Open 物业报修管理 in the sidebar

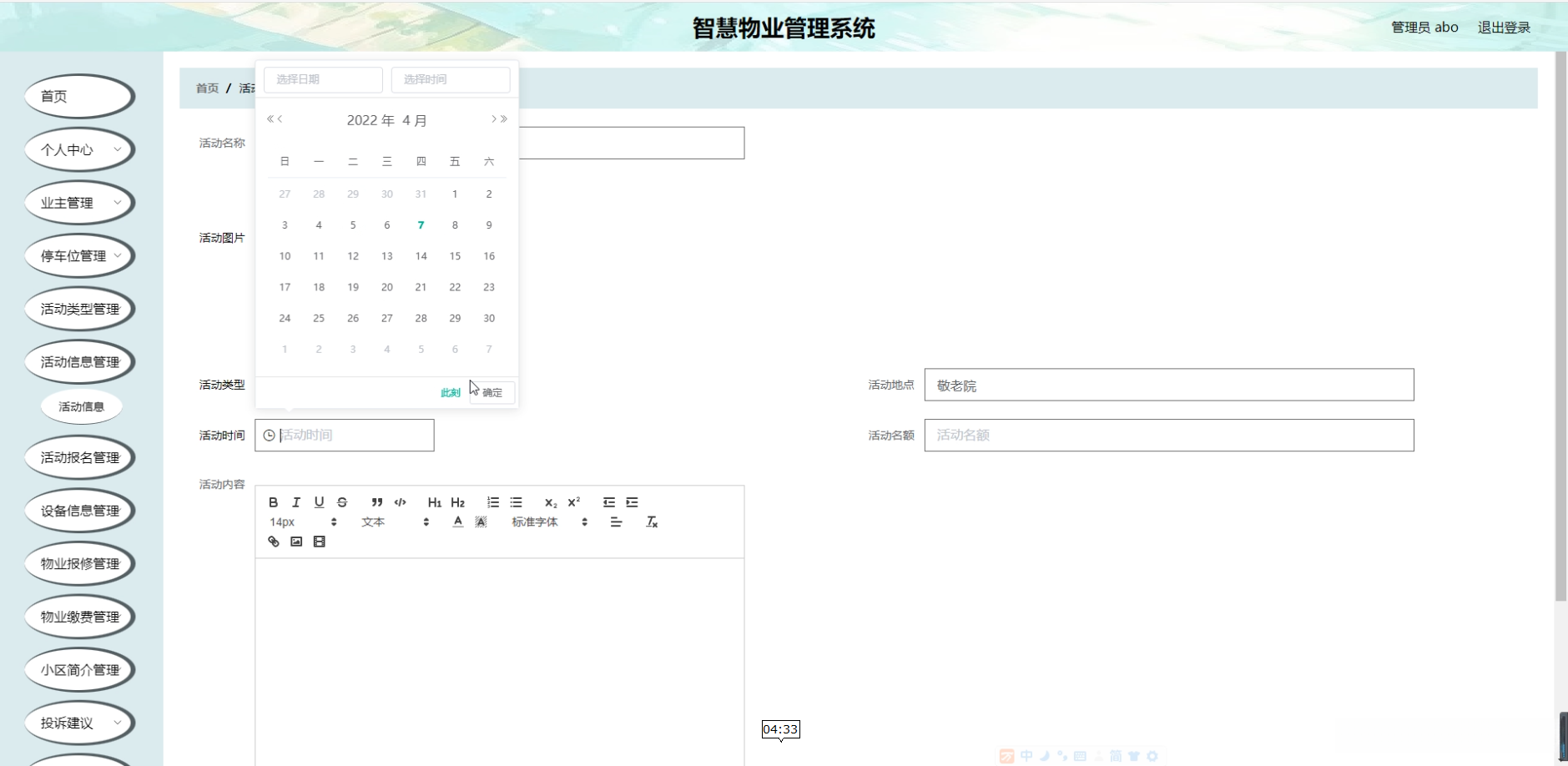point(80,564)
